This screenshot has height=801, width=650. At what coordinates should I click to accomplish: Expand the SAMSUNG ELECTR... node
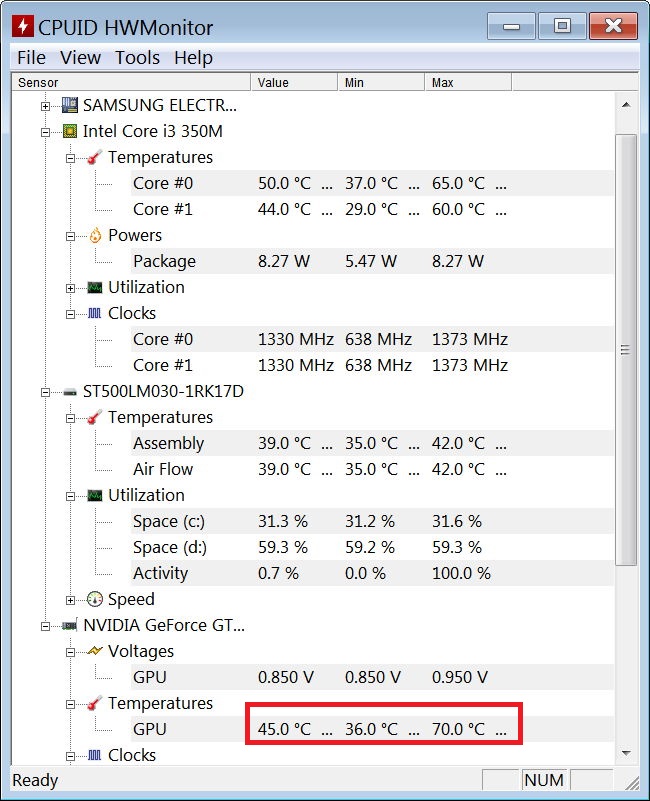(45, 106)
